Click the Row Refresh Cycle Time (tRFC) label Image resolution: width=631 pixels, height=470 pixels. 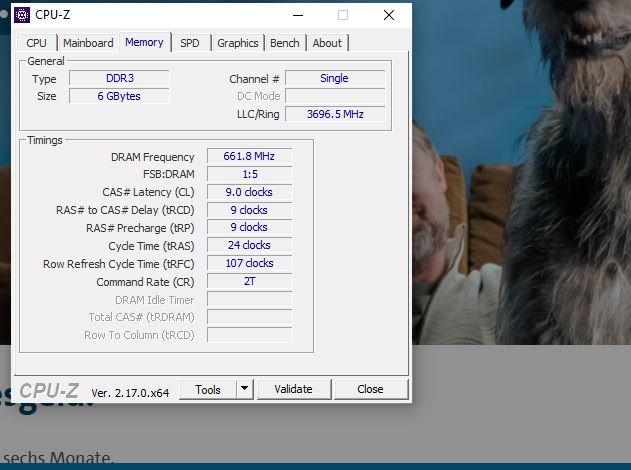click(119, 264)
